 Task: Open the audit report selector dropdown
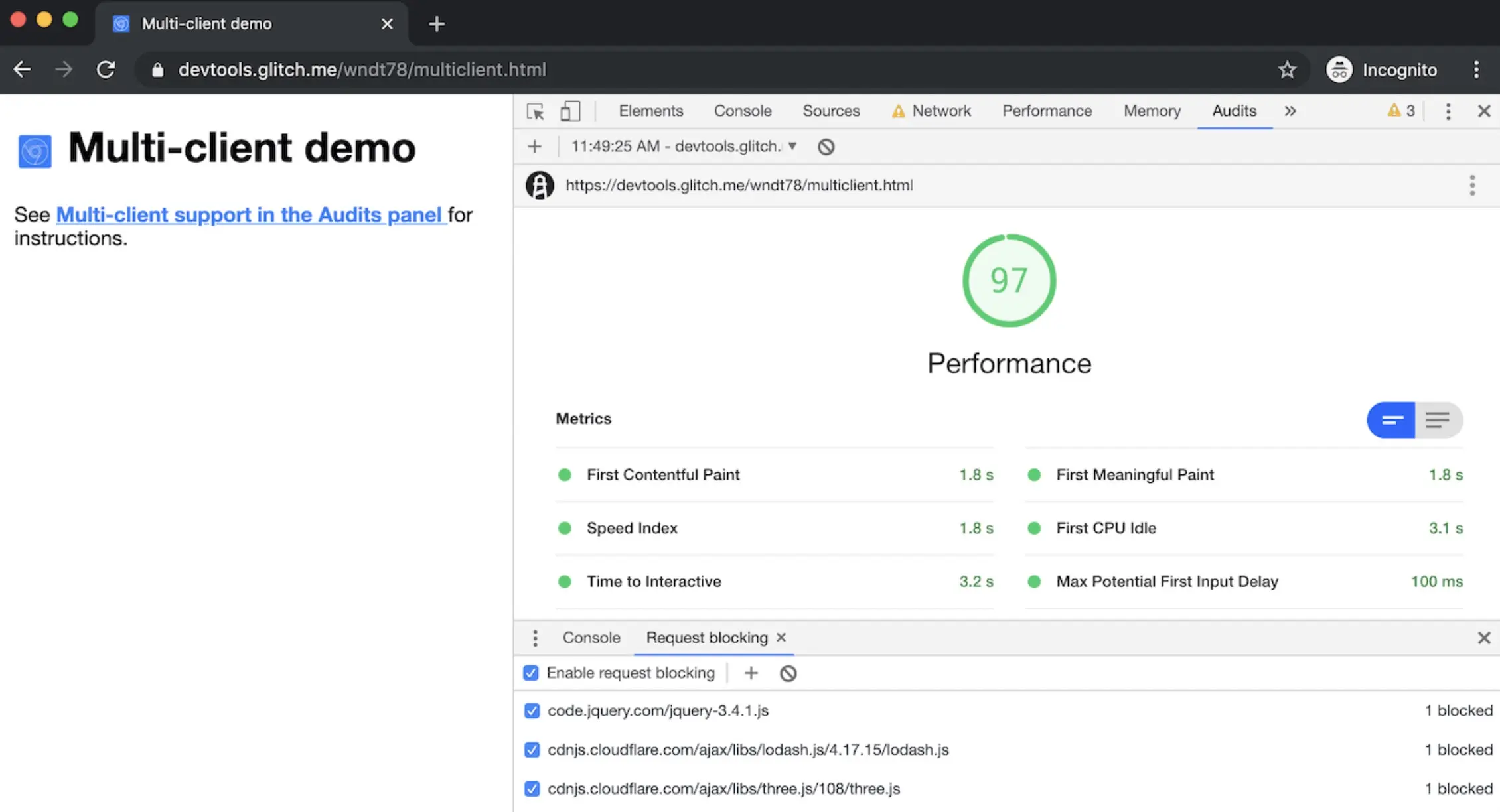point(684,147)
